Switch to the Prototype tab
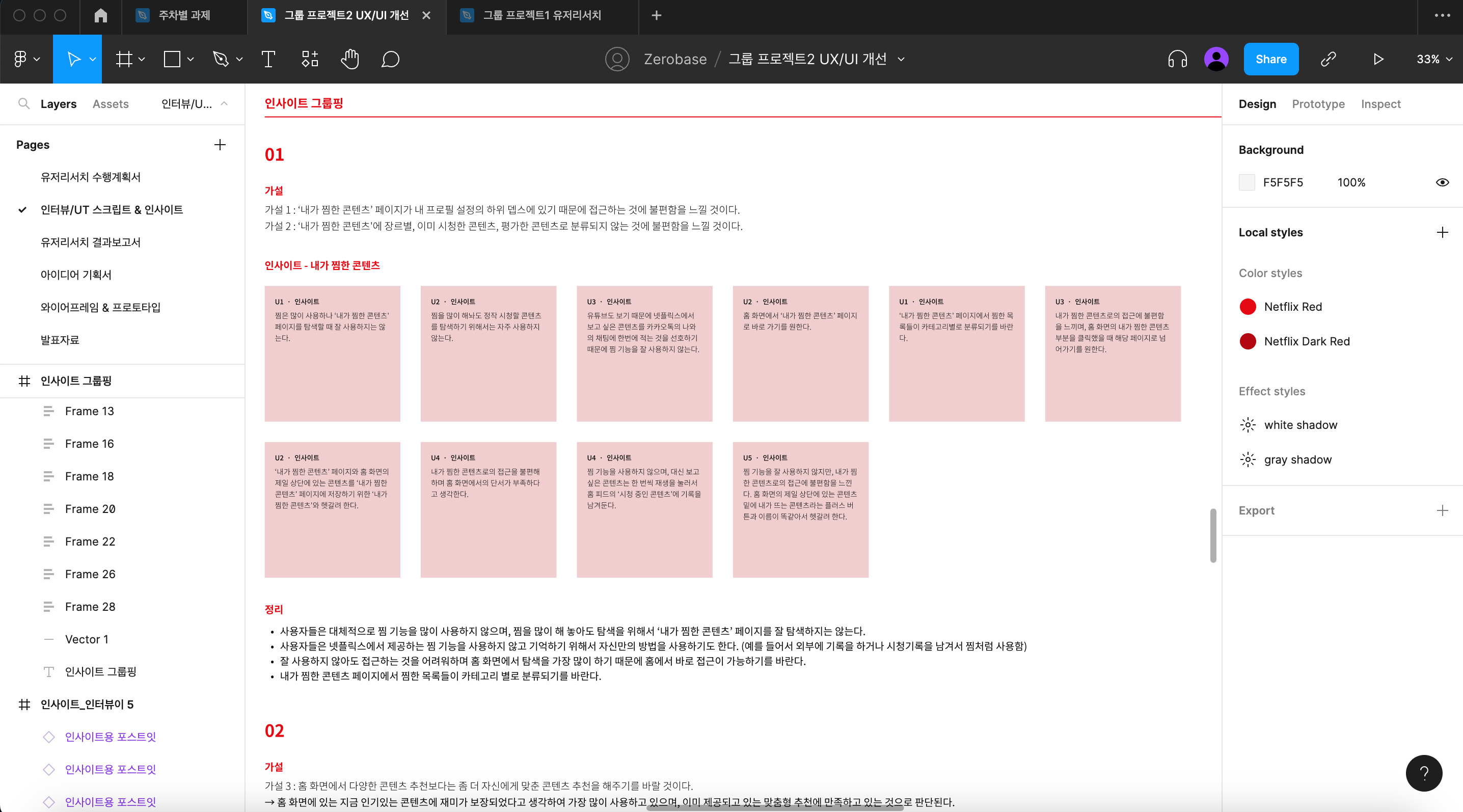The image size is (1463, 812). tap(1318, 104)
